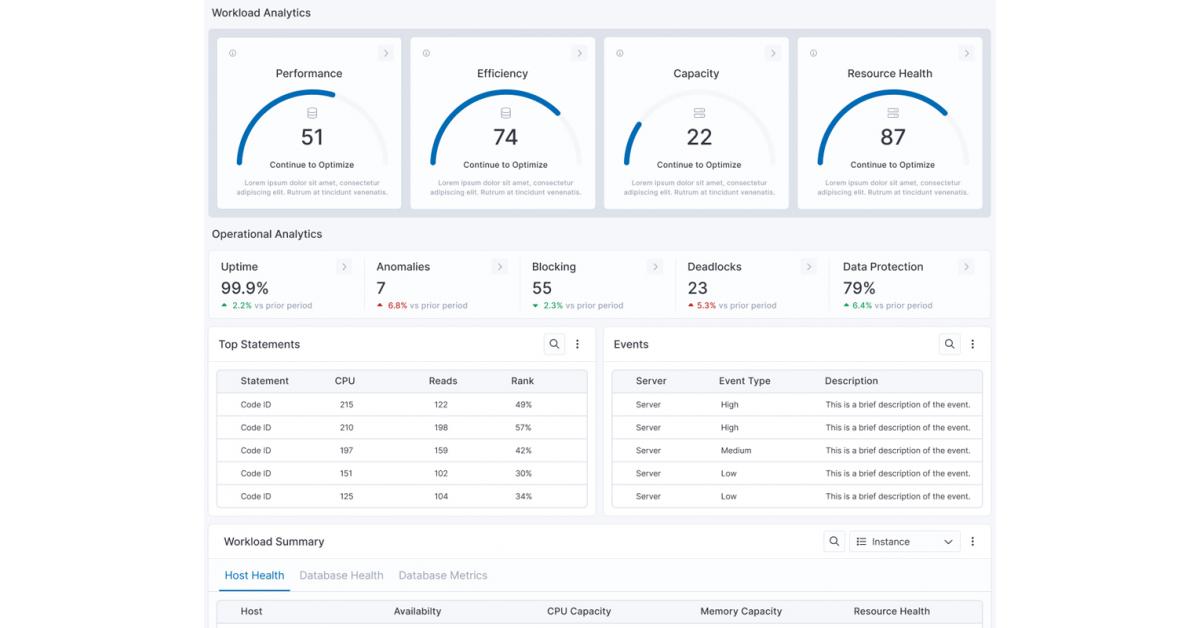Image resolution: width=1200 pixels, height=628 pixels.
Task: Click the Event Type column header
Action: point(744,381)
